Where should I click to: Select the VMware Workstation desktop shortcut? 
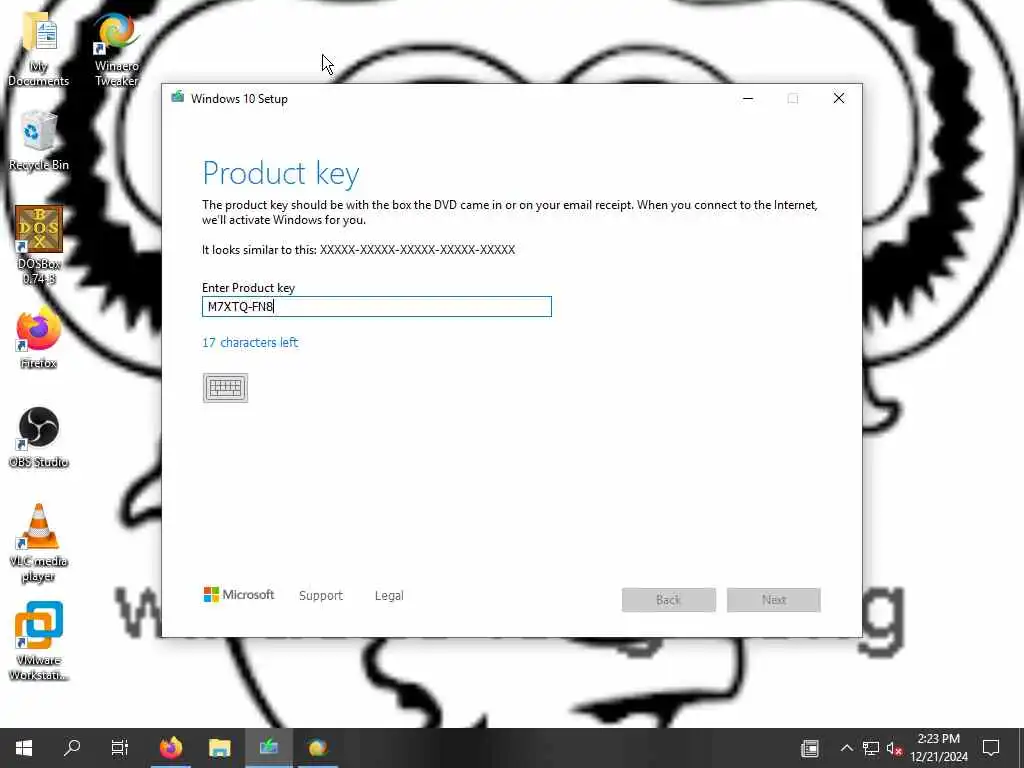(x=39, y=641)
